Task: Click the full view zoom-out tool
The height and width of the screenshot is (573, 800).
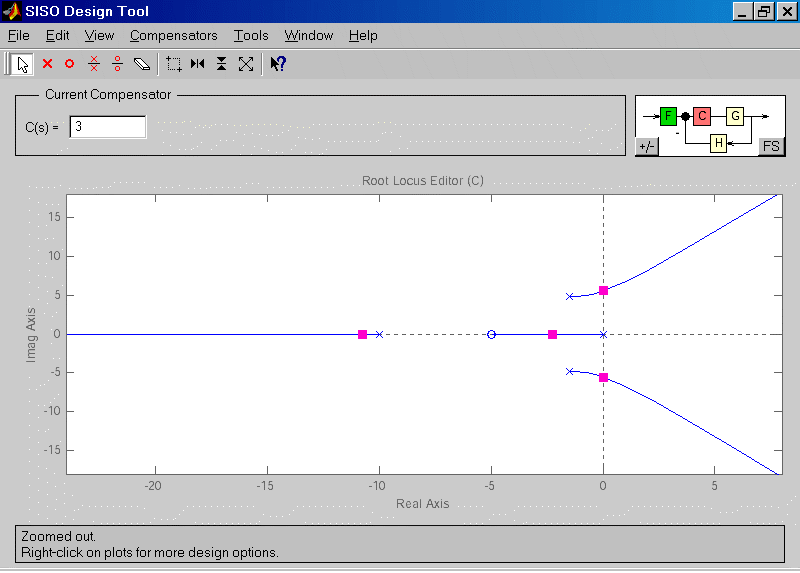Action: [x=246, y=64]
